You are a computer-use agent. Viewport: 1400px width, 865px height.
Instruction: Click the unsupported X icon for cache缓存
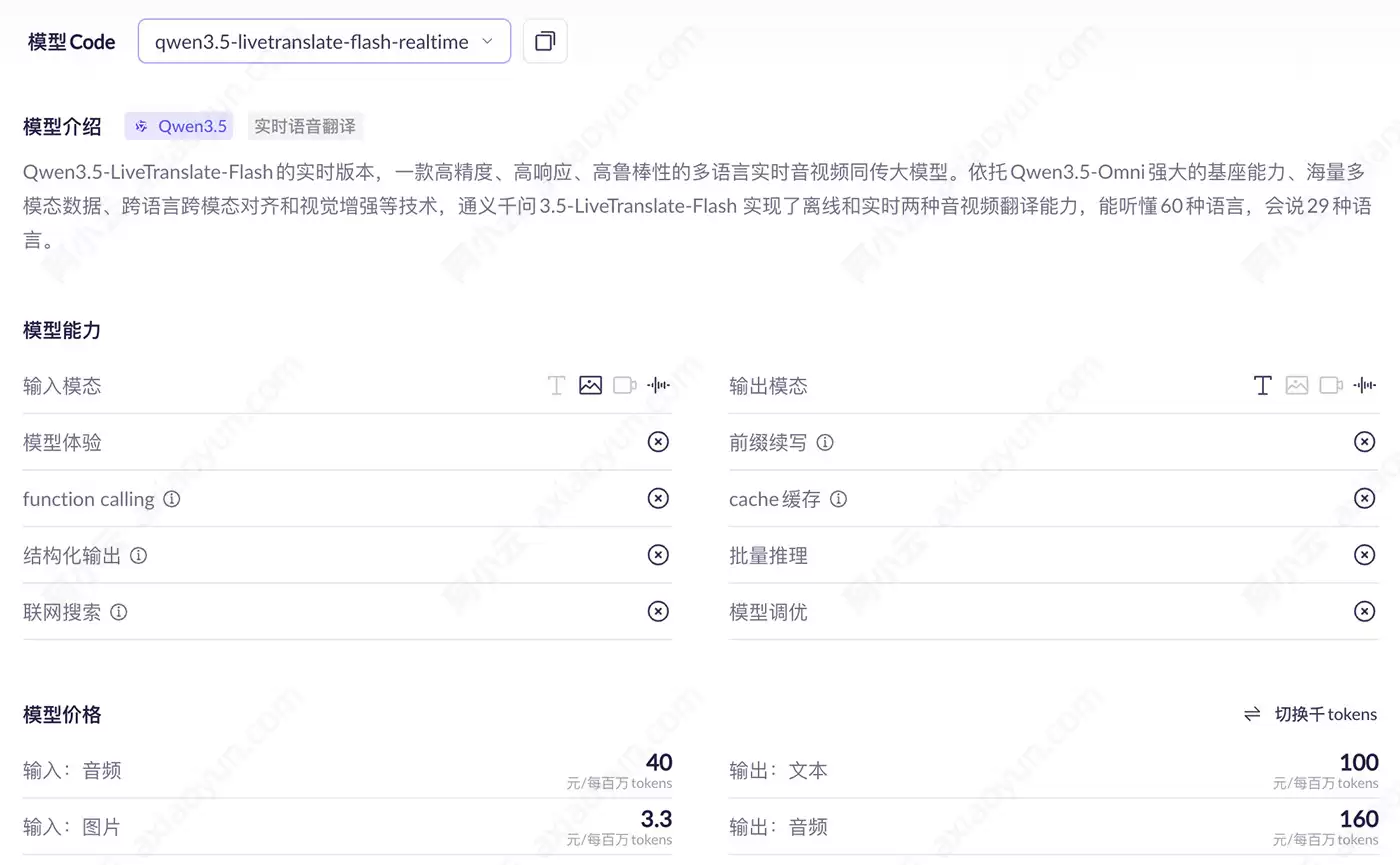[x=1364, y=498]
